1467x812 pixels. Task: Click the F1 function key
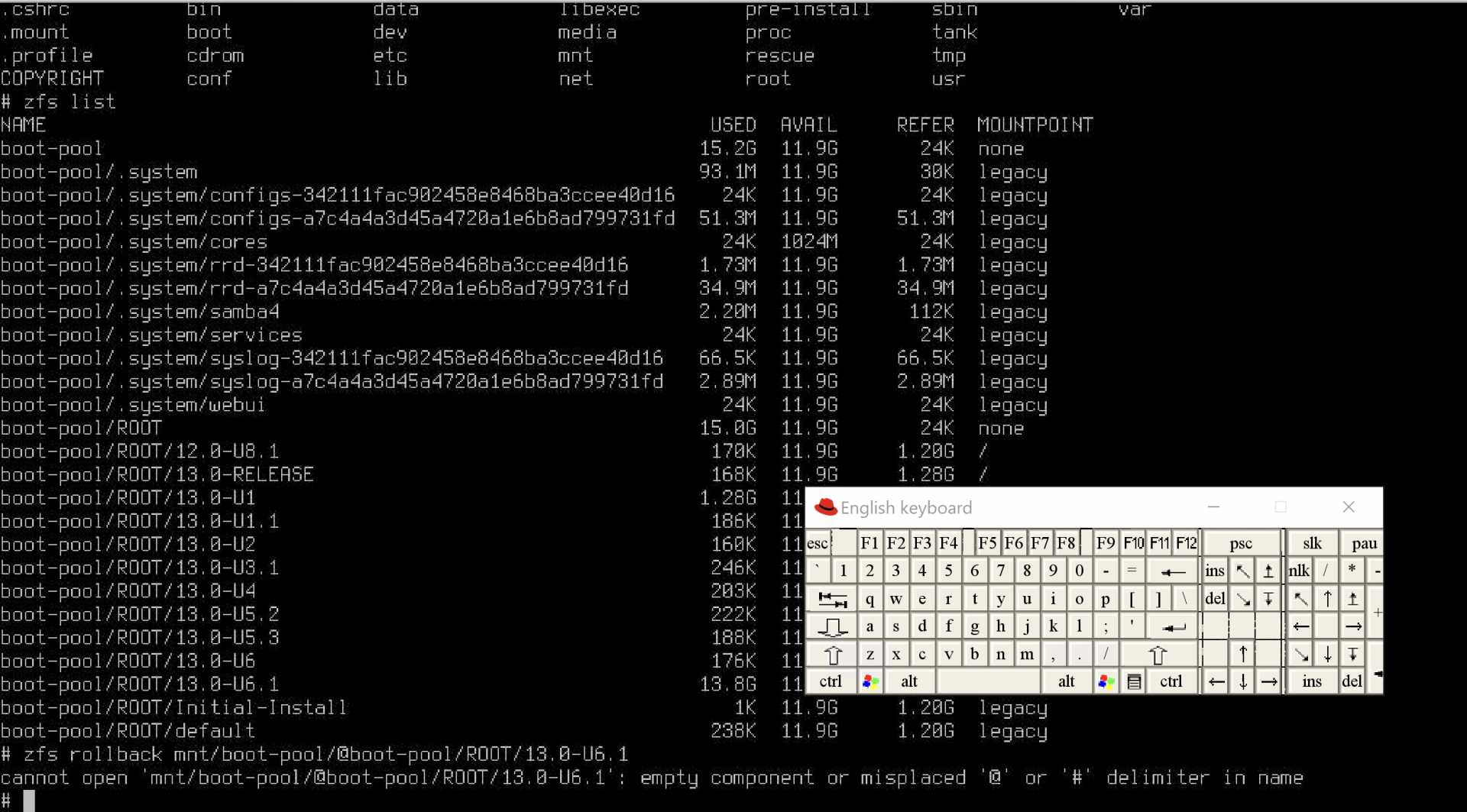[x=870, y=543]
